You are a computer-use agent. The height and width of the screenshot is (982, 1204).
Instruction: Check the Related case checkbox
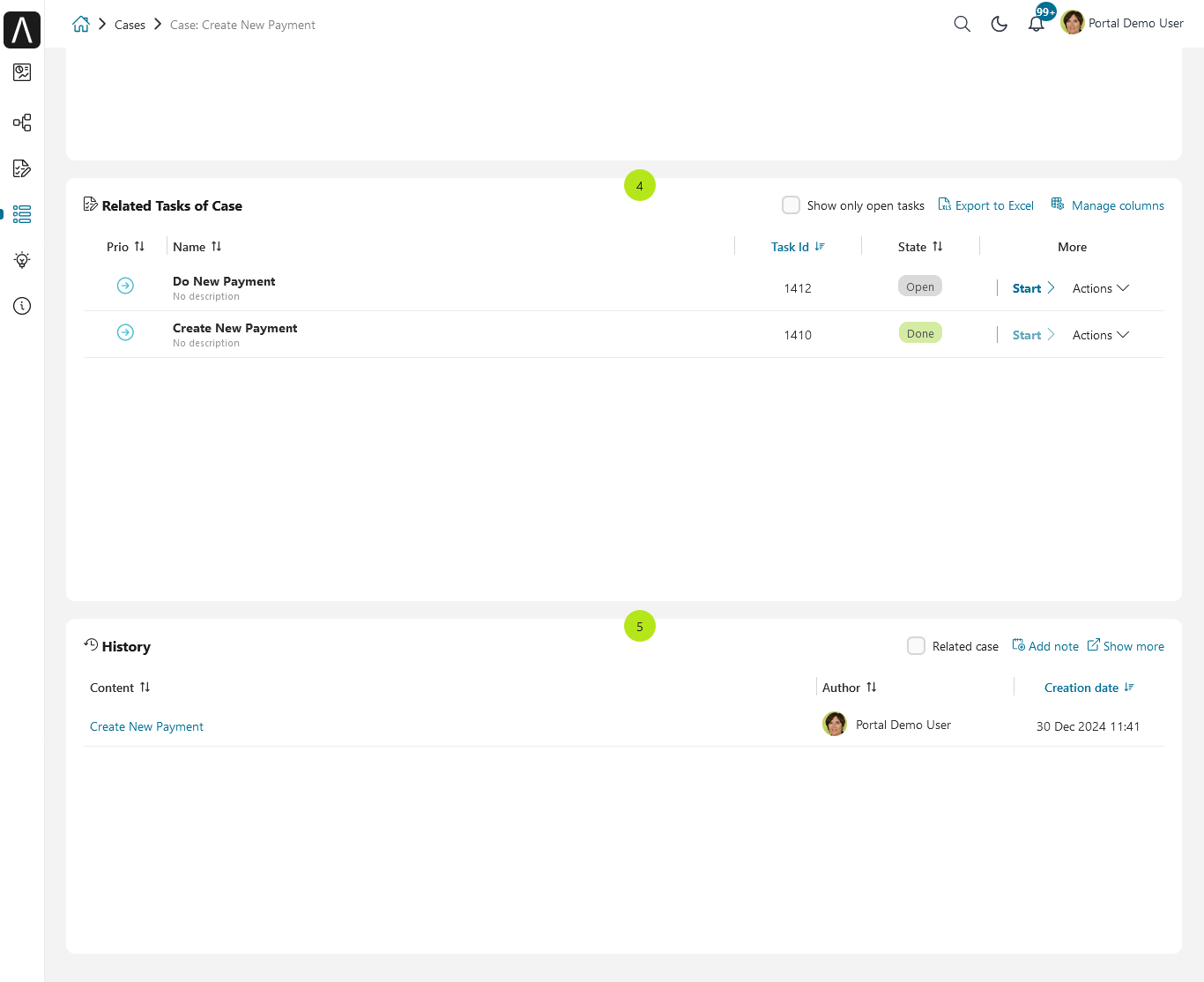click(917, 646)
